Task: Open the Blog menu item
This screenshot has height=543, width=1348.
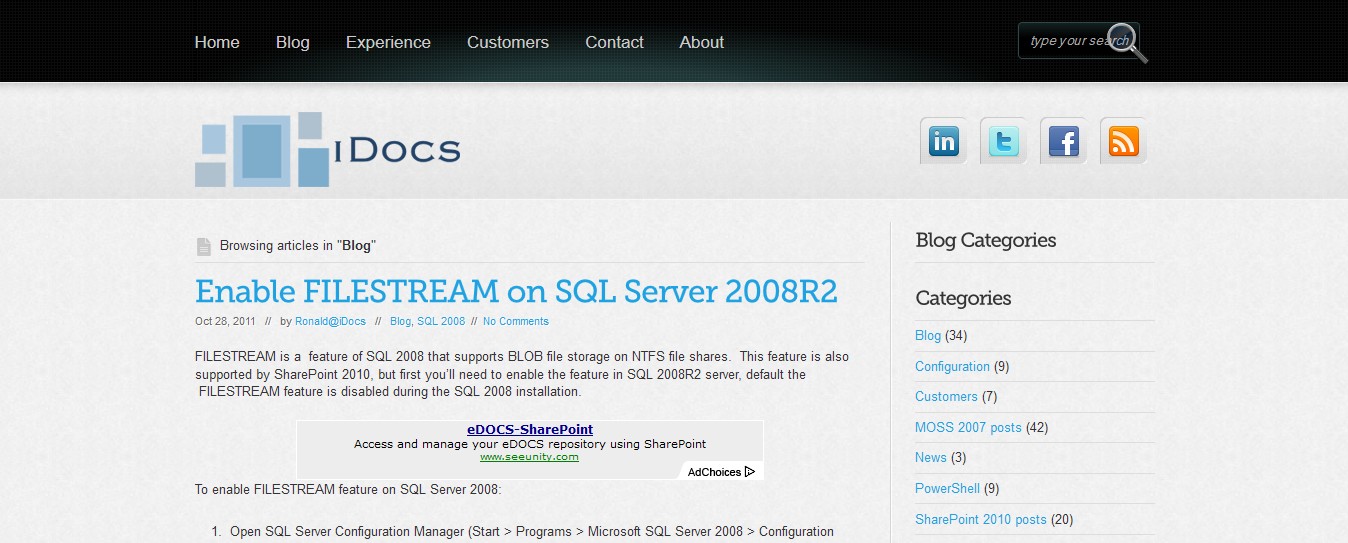Action: pos(293,42)
